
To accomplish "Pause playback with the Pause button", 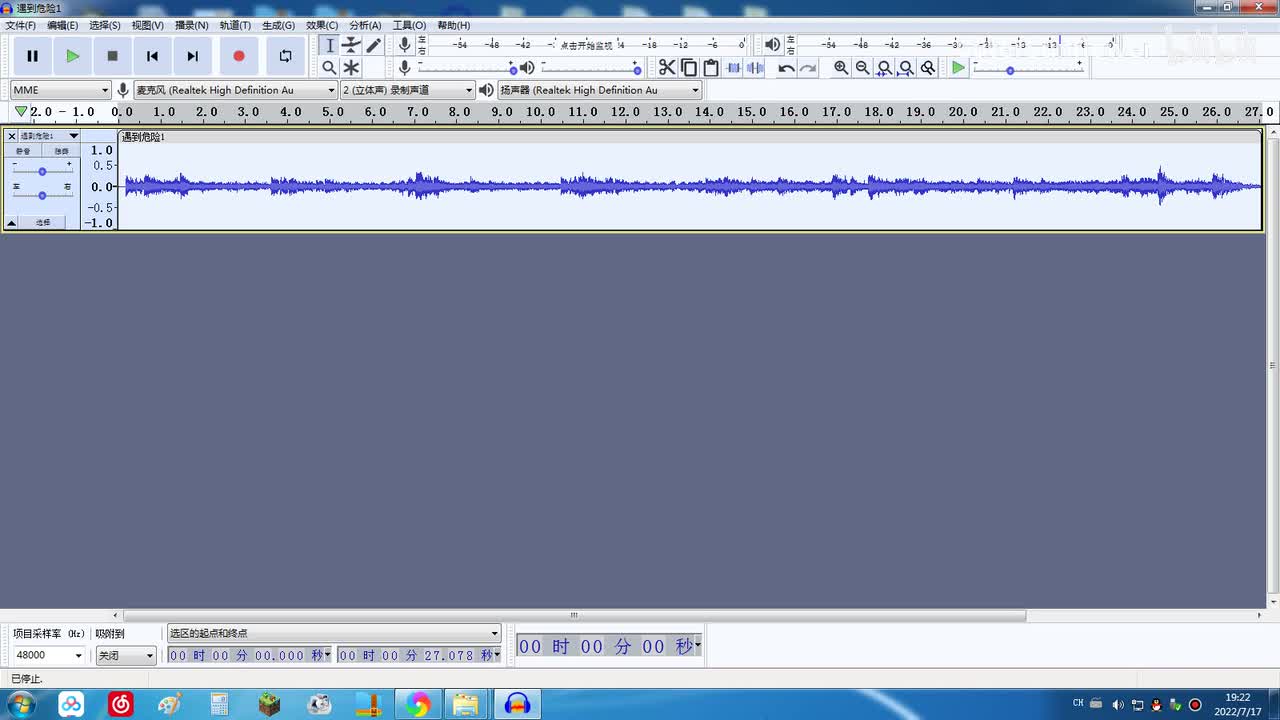I will 32,57.
